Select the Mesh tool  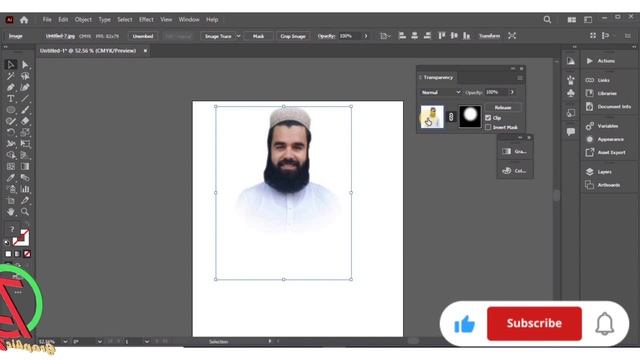(x=11, y=167)
